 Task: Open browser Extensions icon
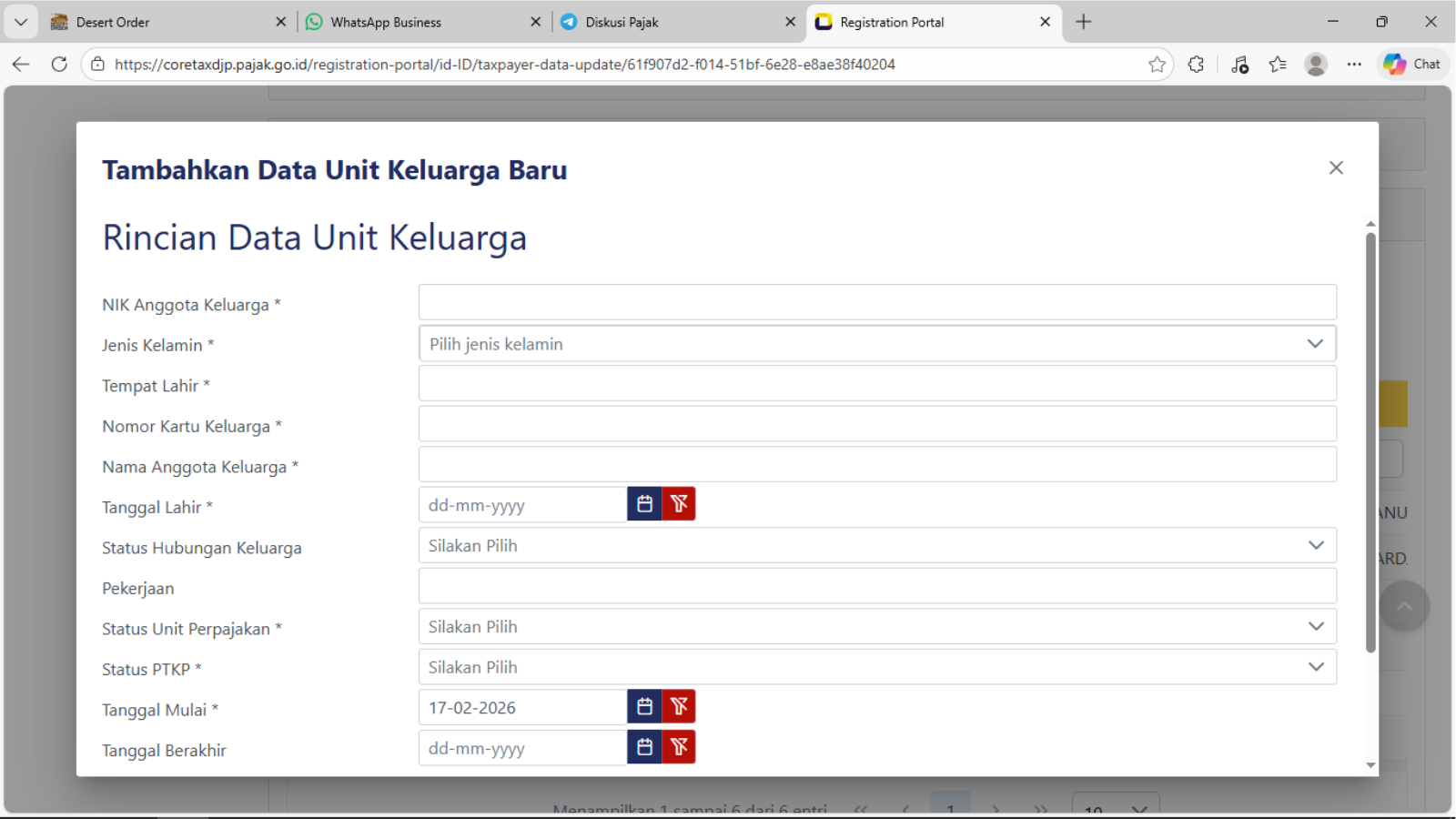point(1196,65)
